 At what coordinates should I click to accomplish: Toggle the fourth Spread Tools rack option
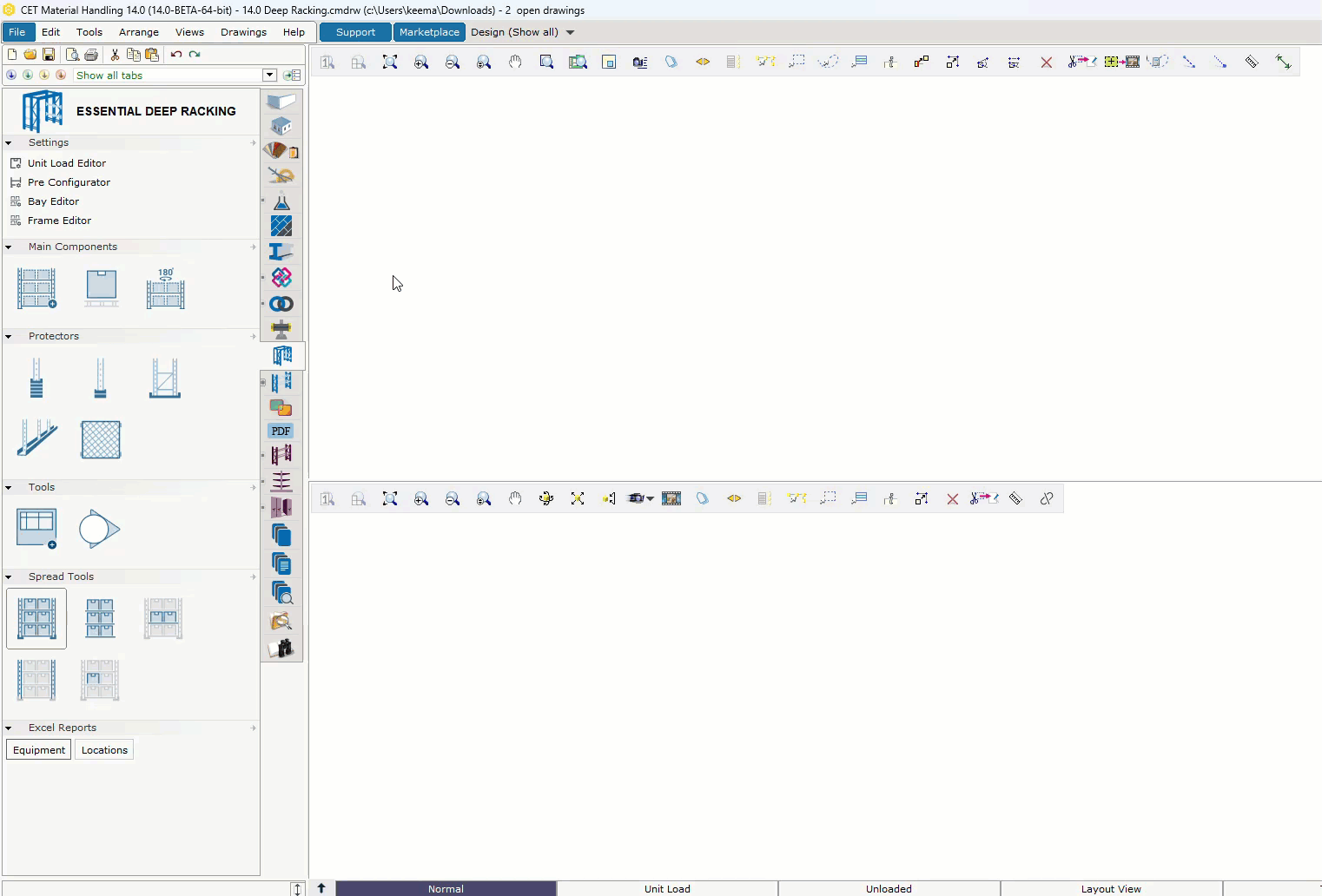click(x=36, y=680)
